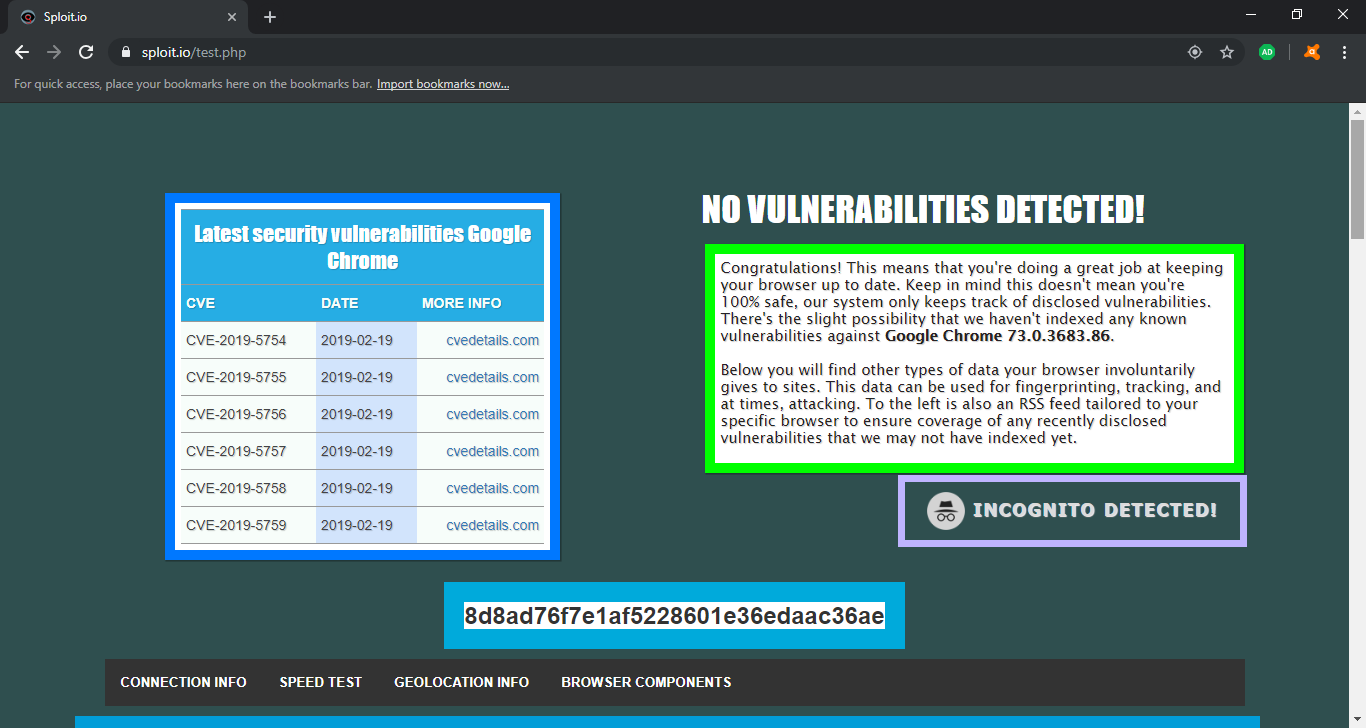The height and width of the screenshot is (728, 1366).
Task: Click Import bookmarks now link
Action: (x=443, y=84)
